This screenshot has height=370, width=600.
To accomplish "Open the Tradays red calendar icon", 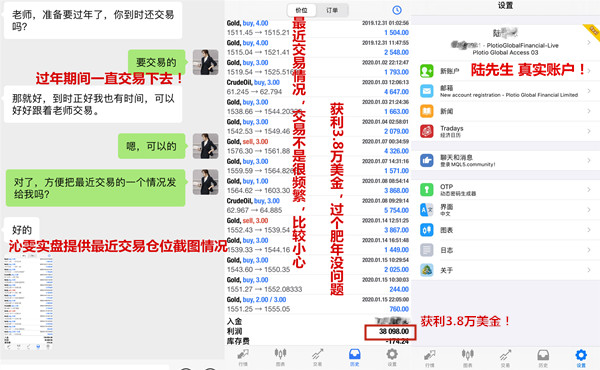I will point(427,131).
